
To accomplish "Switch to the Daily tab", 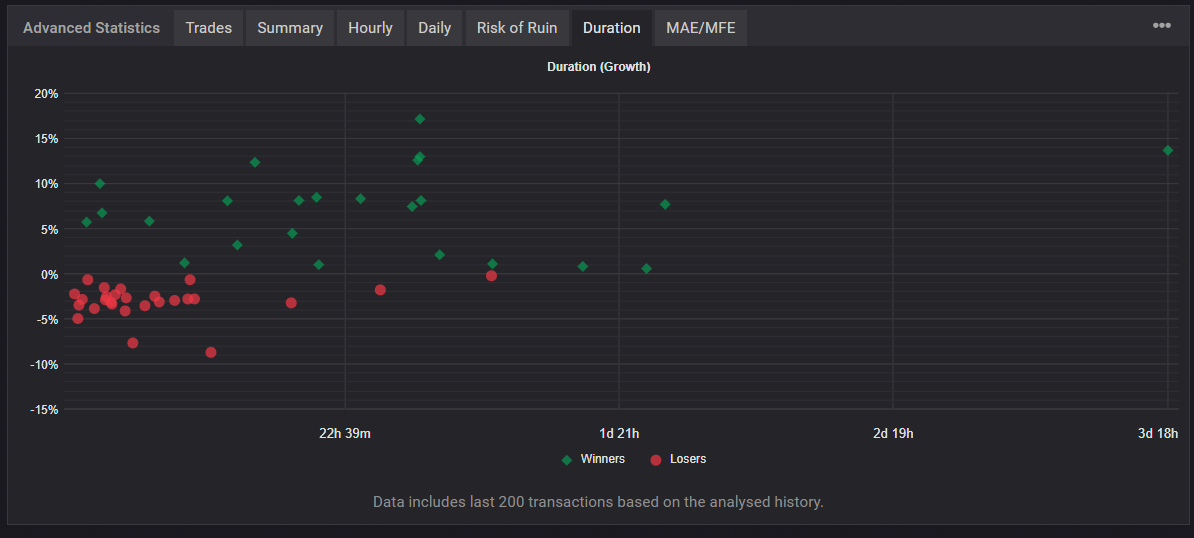I will 434,28.
